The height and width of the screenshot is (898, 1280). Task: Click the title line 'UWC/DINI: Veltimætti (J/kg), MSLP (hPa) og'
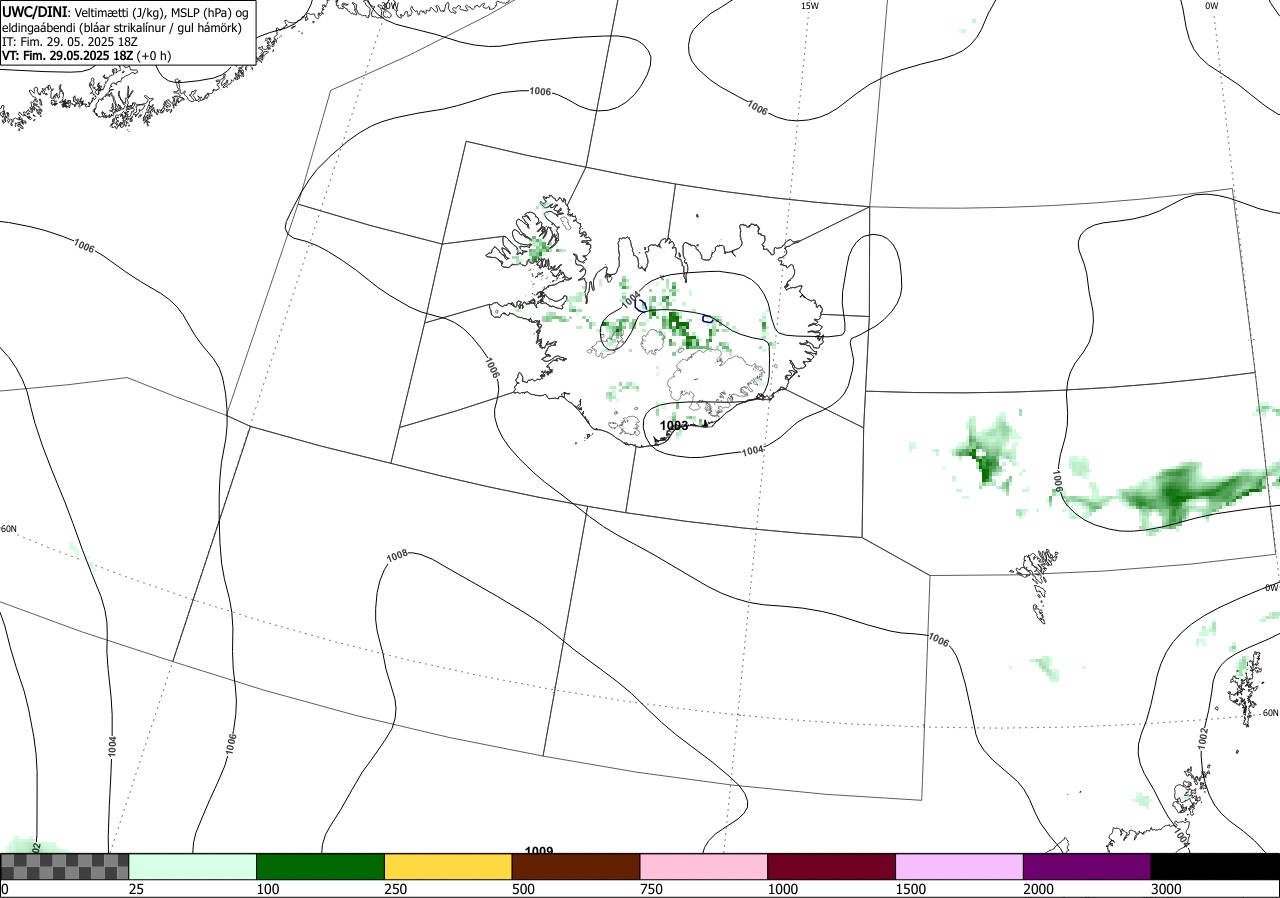point(125,11)
